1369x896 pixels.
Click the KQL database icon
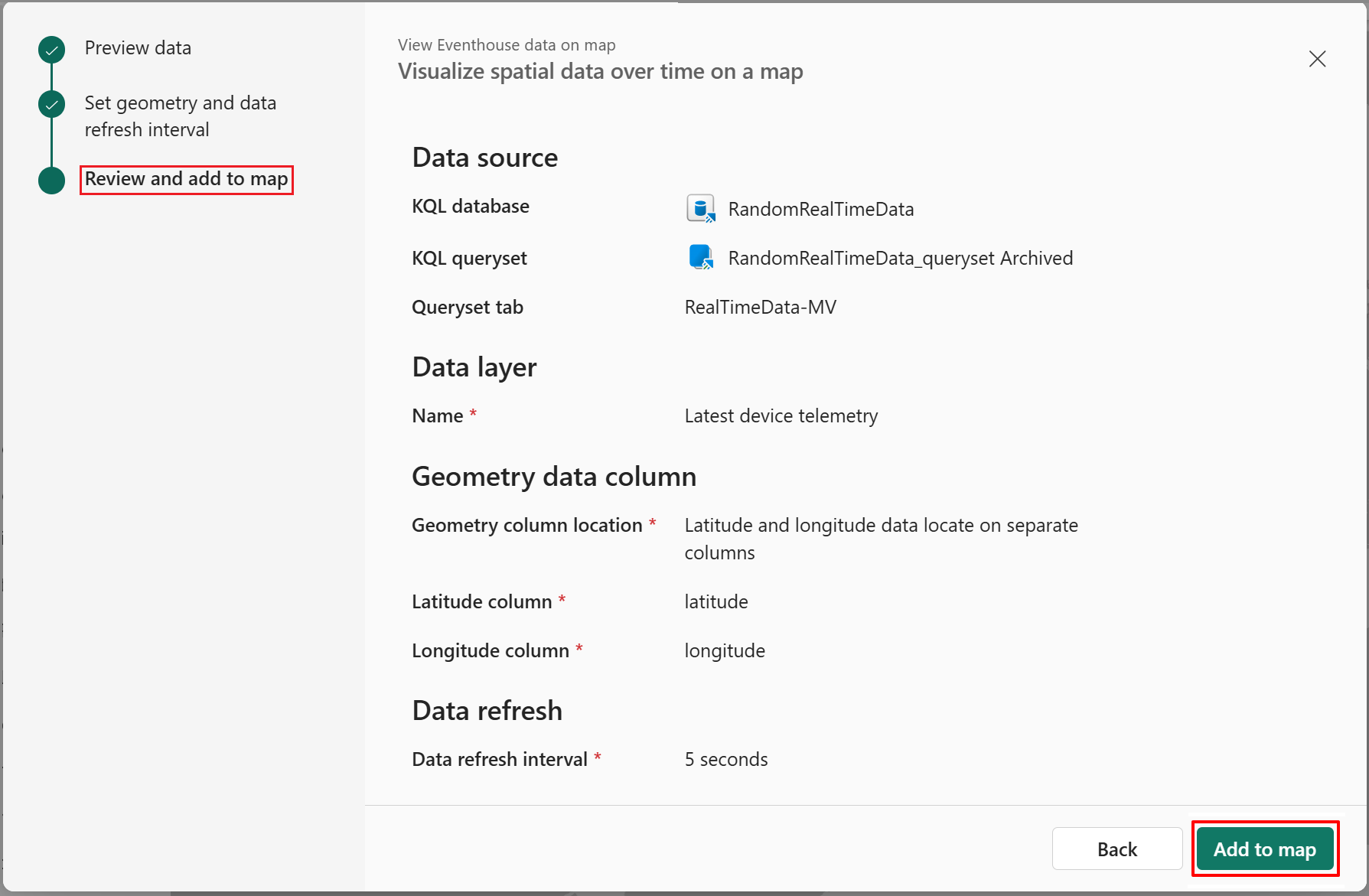click(700, 209)
